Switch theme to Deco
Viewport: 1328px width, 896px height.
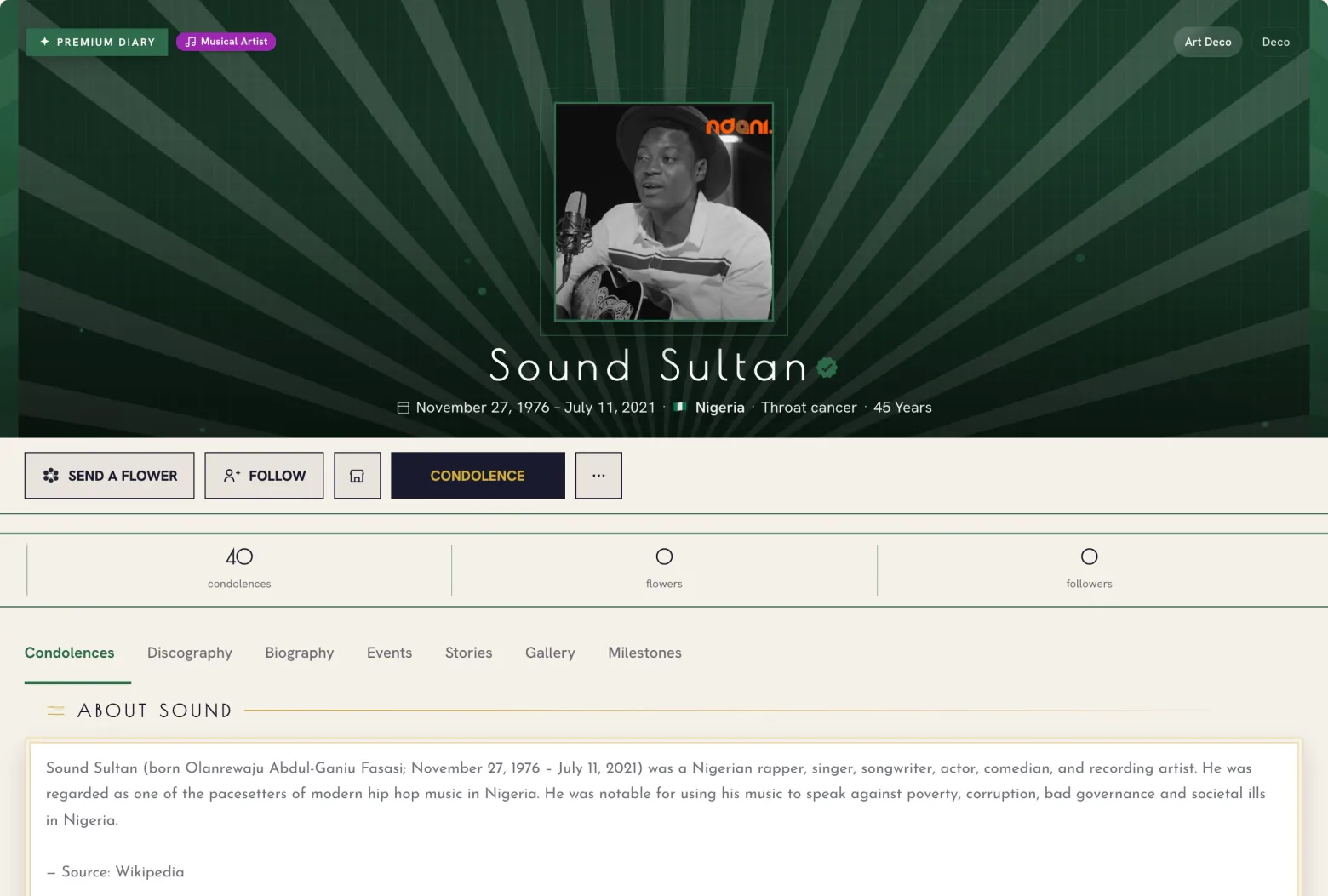[x=1276, y=42]
